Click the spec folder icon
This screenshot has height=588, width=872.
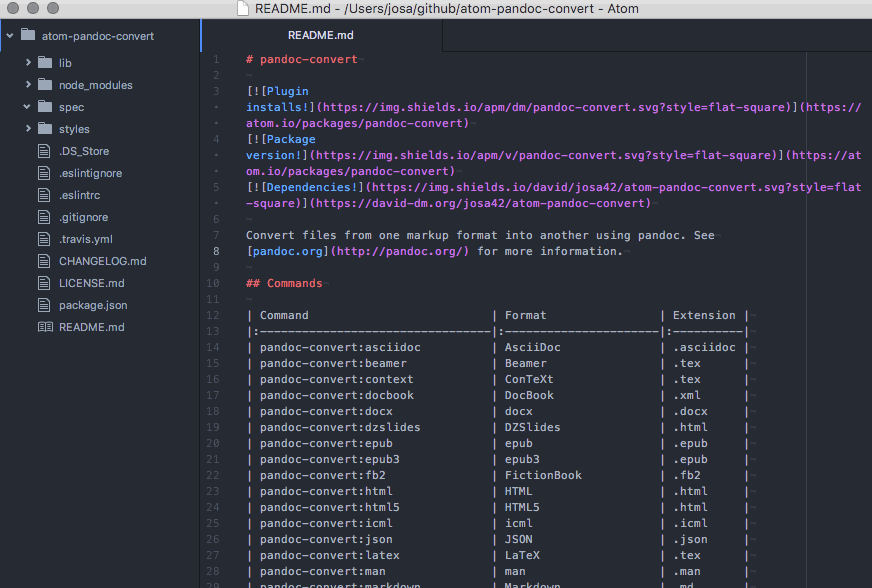click(45, 106)
